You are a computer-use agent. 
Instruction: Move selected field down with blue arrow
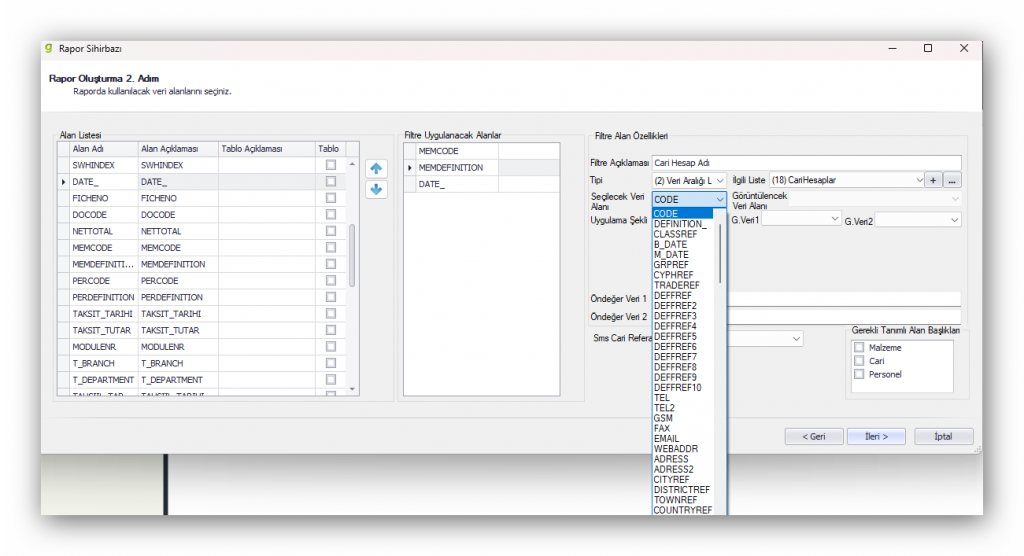click(376, 189)
